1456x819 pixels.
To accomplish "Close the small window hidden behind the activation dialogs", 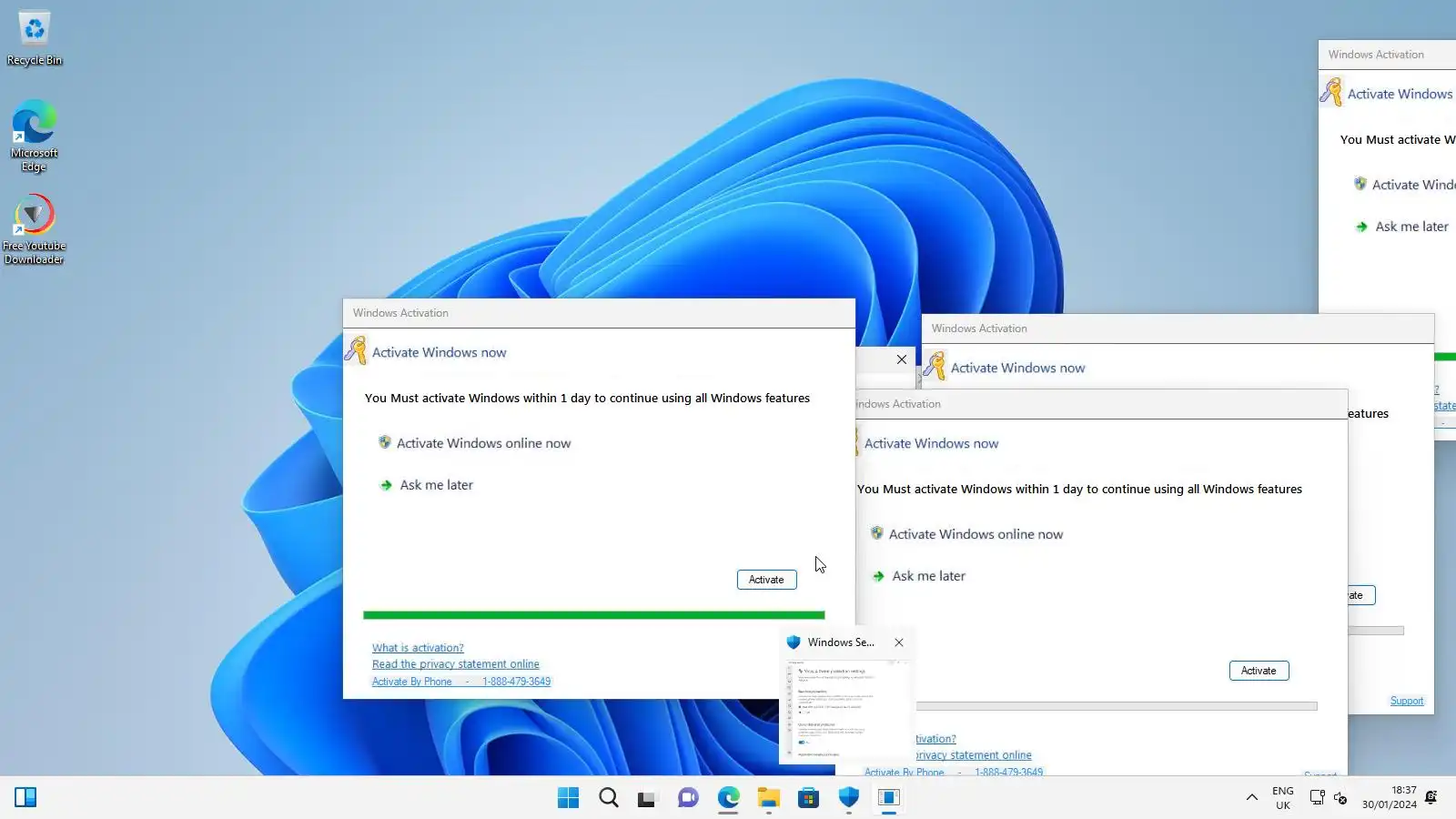I will 902,359.
